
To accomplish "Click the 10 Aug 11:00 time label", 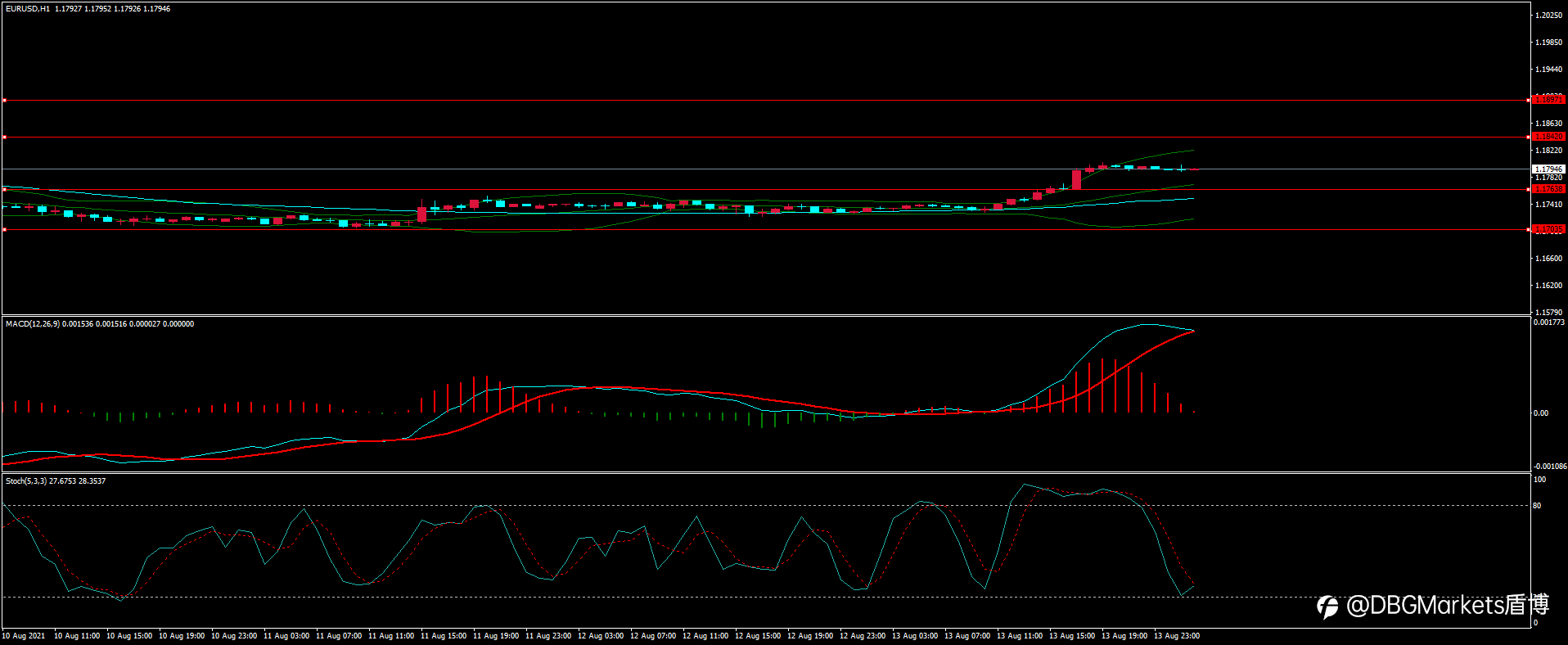I will (77, 636).
